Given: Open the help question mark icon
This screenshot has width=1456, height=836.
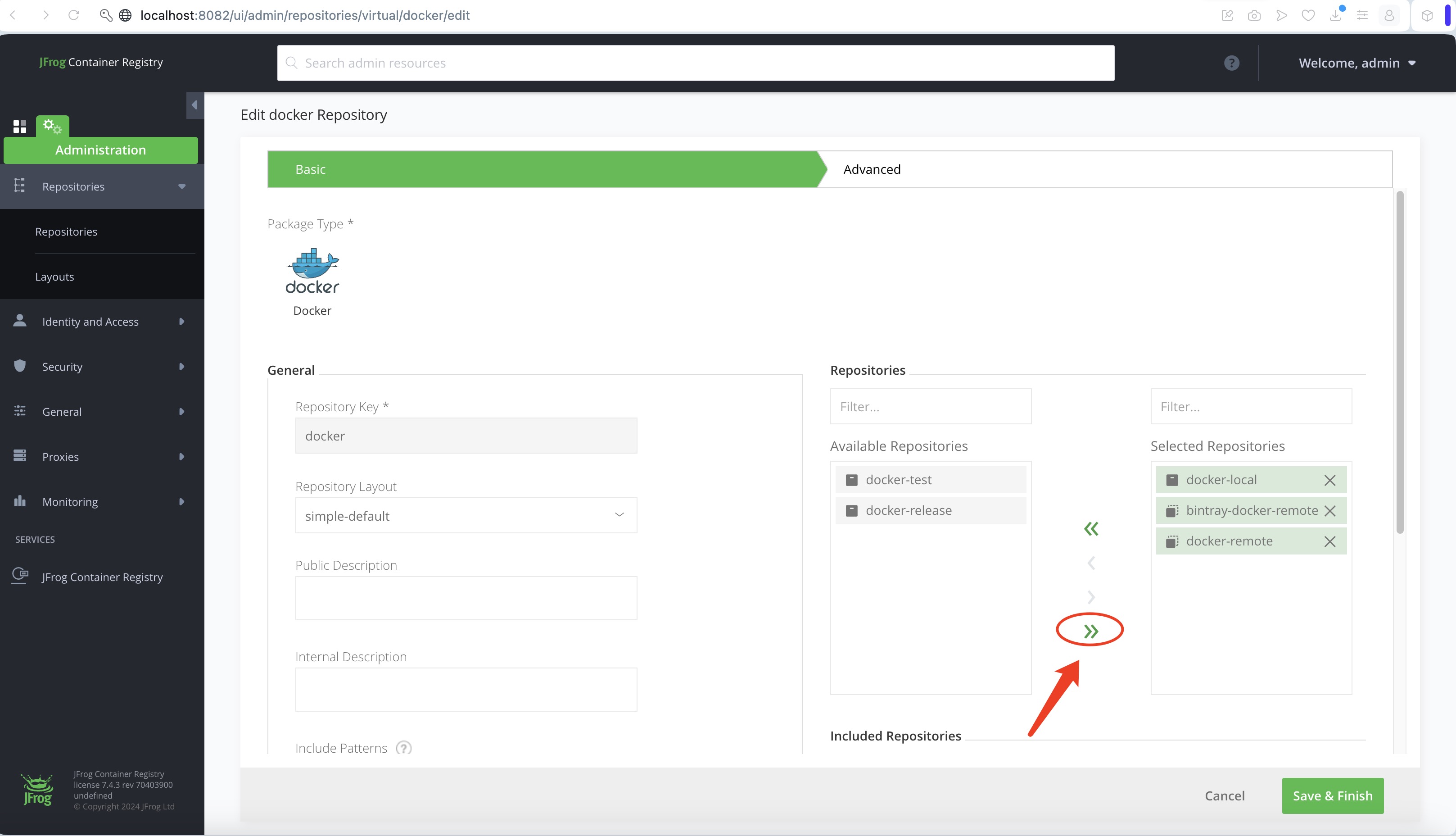Looking at the screenshot, I should pyautogui.click(x=1232, y=63).
